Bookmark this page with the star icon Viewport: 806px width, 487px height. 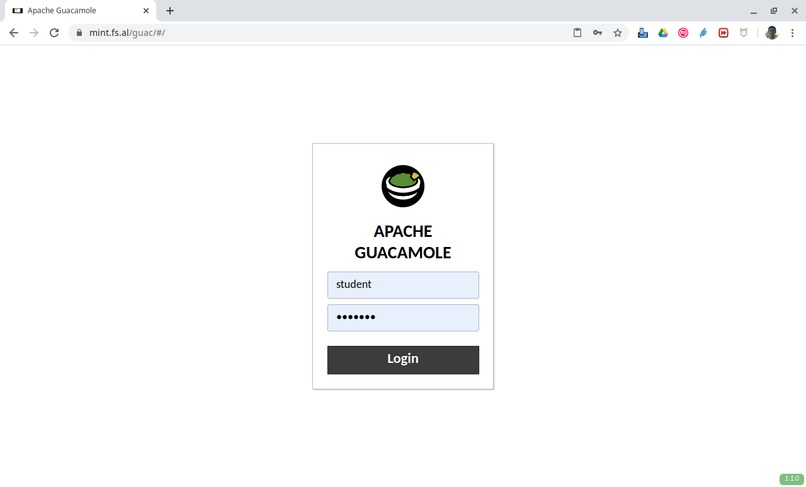click(x=617, y=33)
